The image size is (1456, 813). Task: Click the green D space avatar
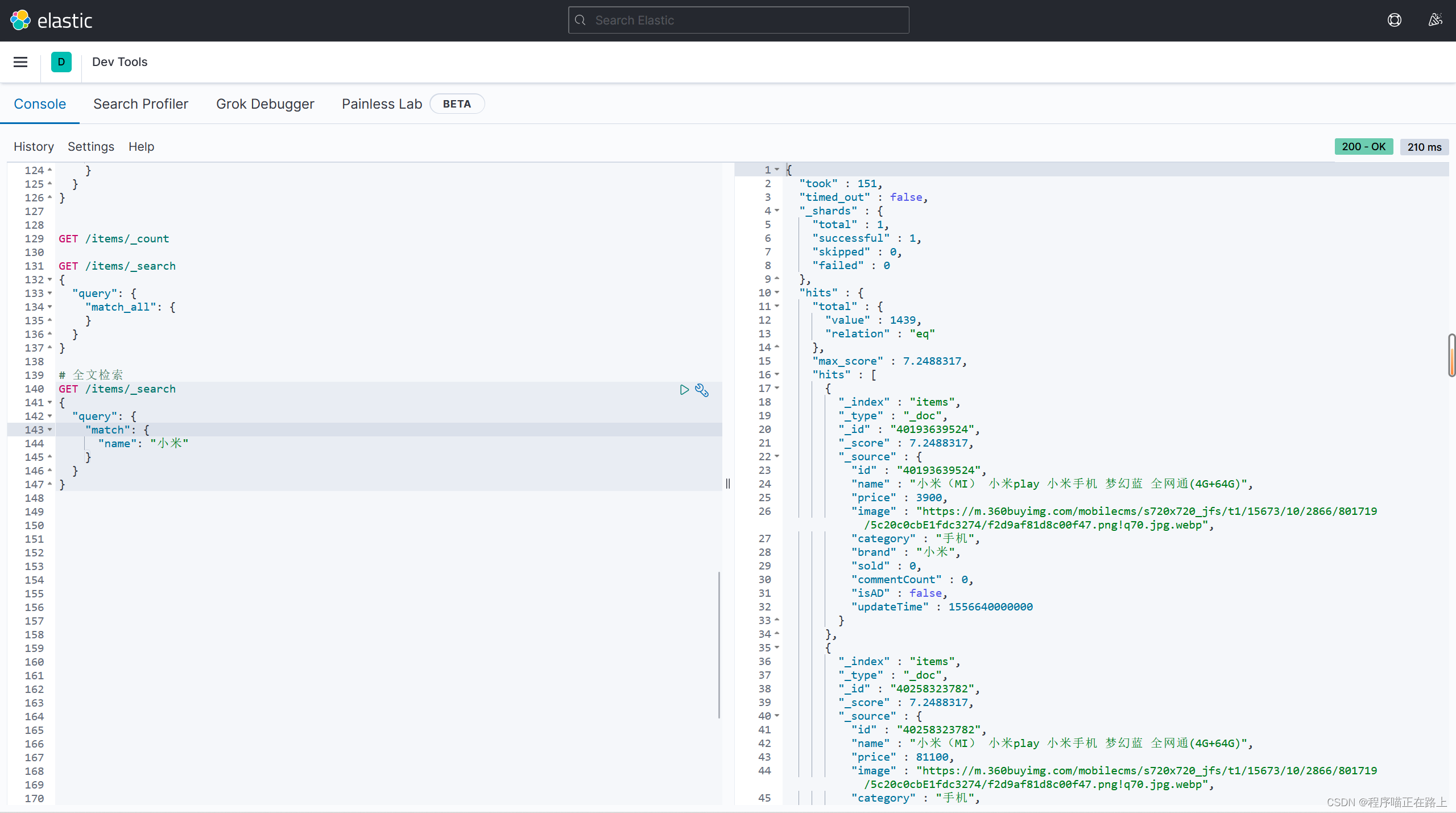61,62
